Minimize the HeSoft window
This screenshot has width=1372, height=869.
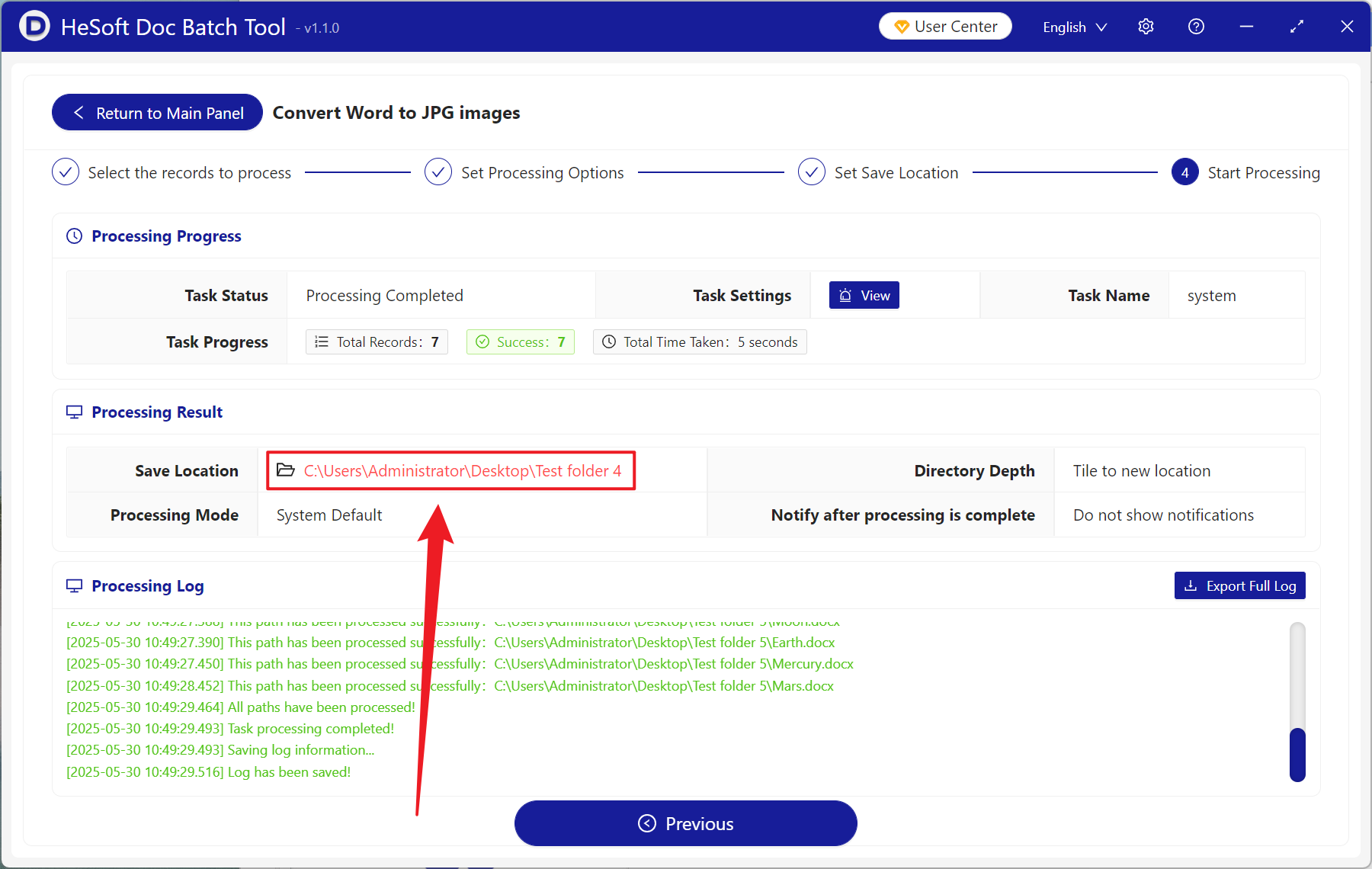coord(1246,27)
